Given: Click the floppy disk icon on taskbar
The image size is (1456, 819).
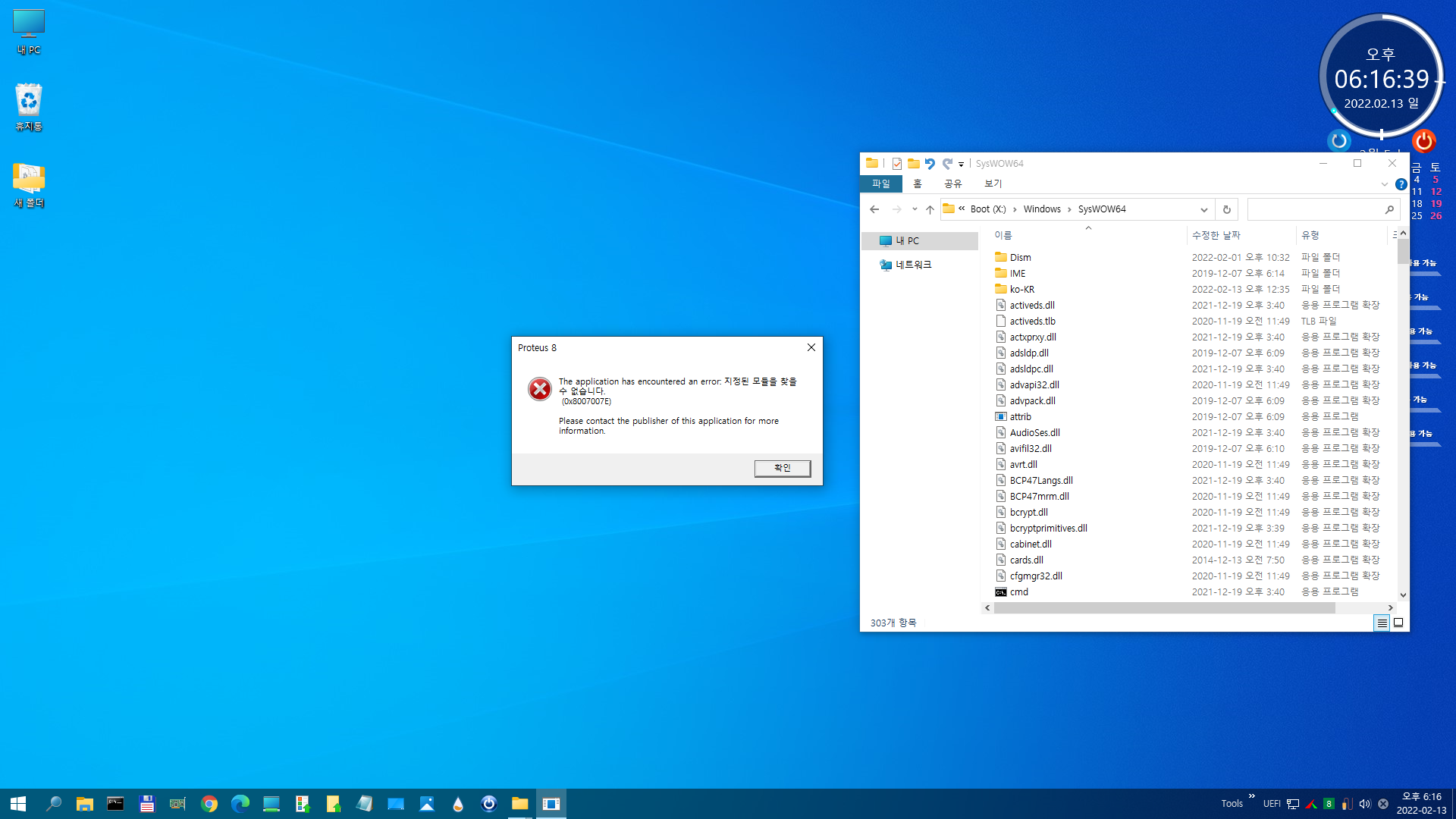Looking at the screenshot, I should [146, 804].
